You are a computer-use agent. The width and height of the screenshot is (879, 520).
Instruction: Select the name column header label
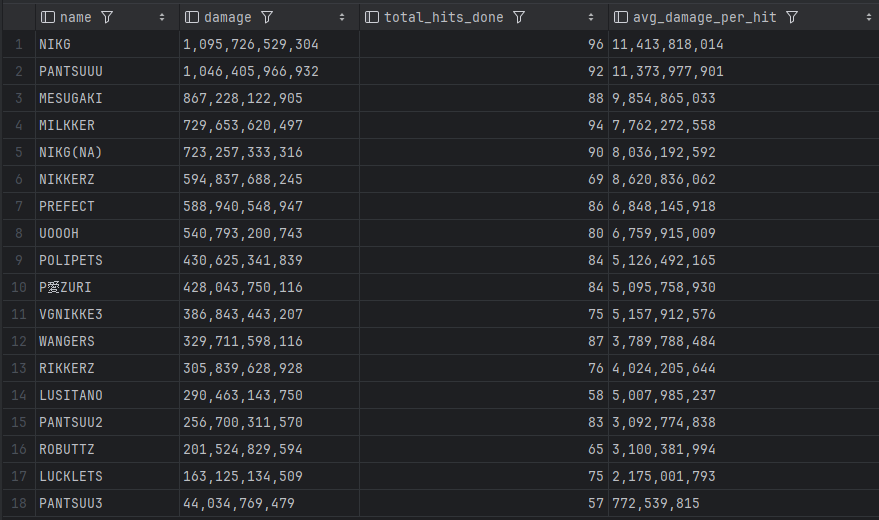tap(76, 17)
